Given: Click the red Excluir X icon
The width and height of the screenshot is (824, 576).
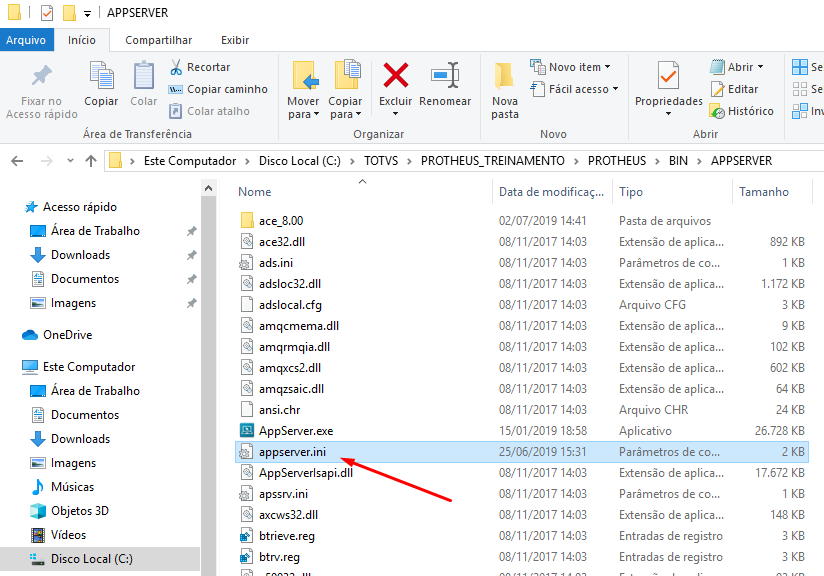Looking at the screenshot, I should [x=396, y=75].
